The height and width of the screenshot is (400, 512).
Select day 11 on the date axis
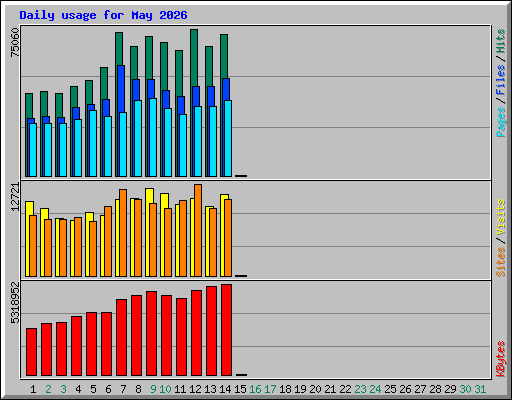click(180, 389)
